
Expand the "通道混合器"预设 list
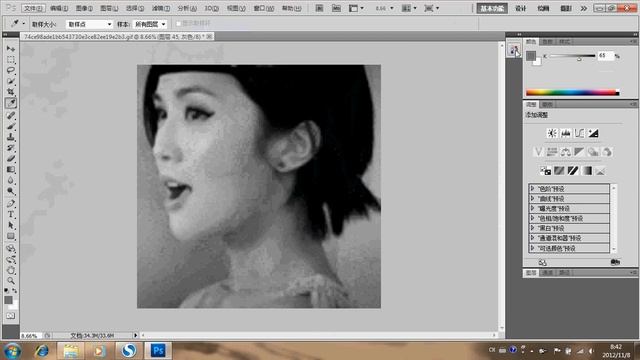[x=532, y=238]
